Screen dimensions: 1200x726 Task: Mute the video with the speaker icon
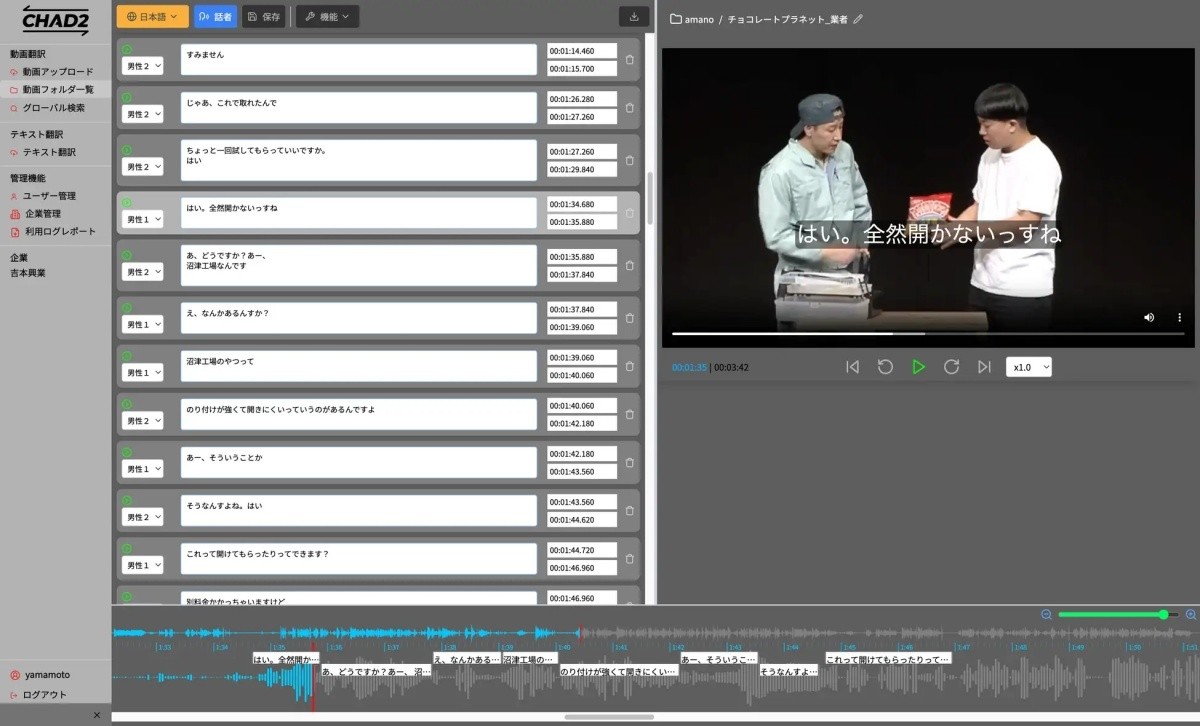tap(1149, 317)
